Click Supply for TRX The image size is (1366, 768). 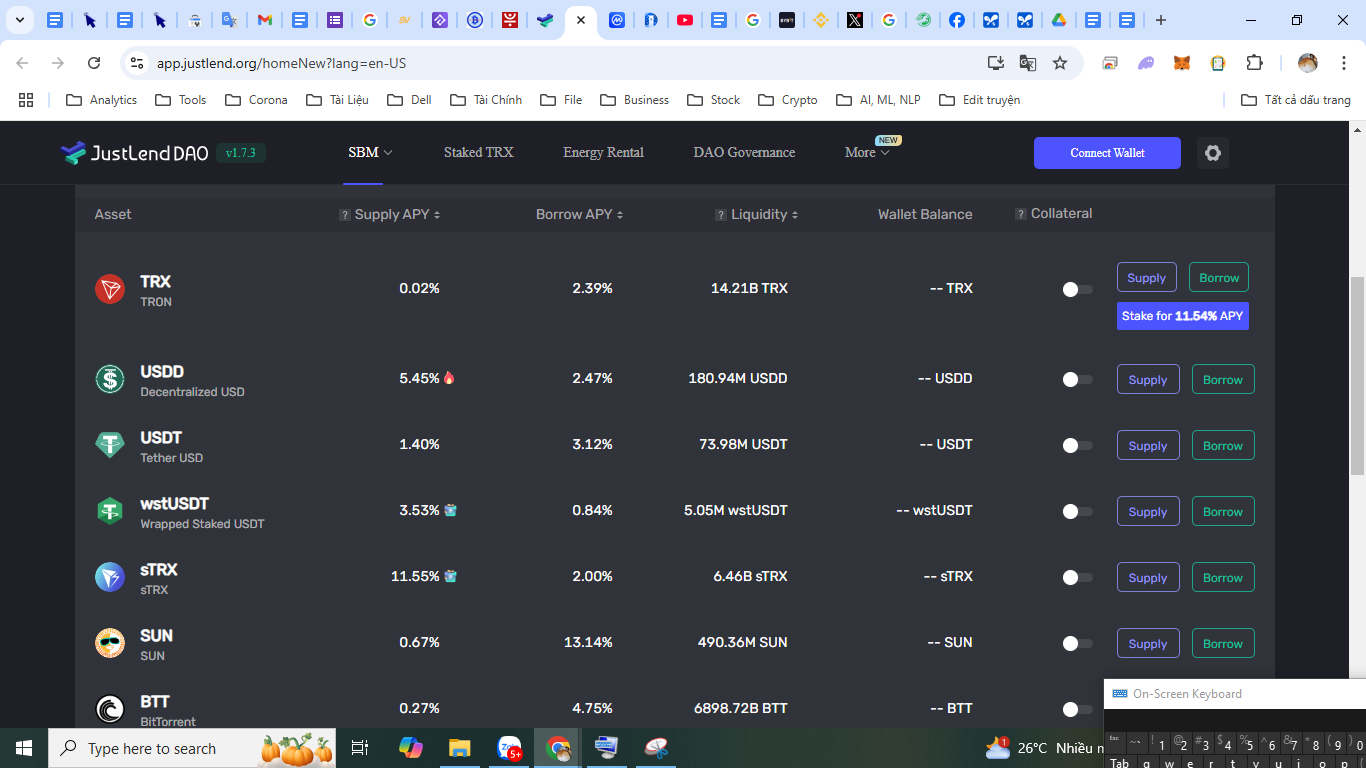[x=1147, y=278]
